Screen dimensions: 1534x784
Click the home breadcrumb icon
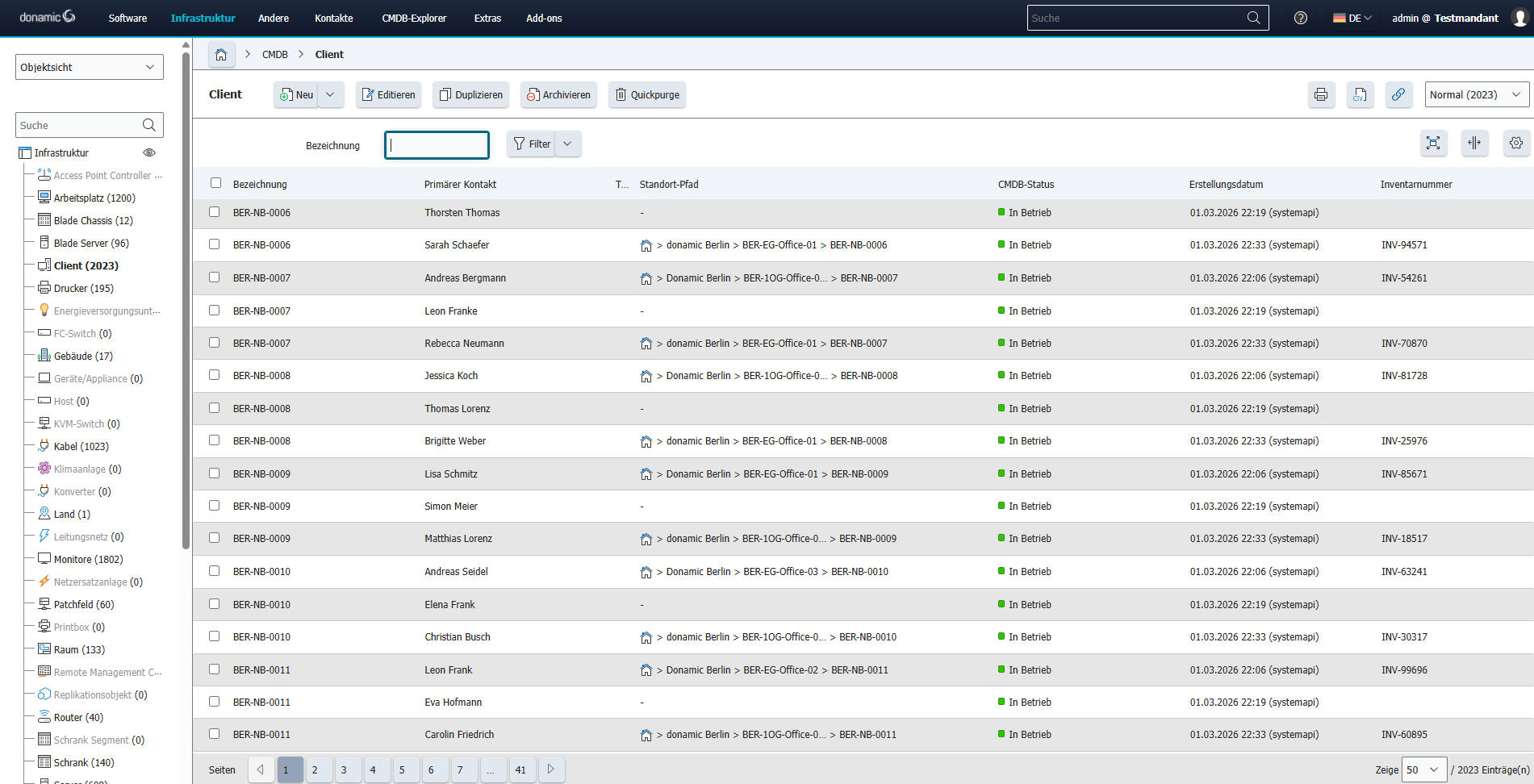[x=221, y=54]
